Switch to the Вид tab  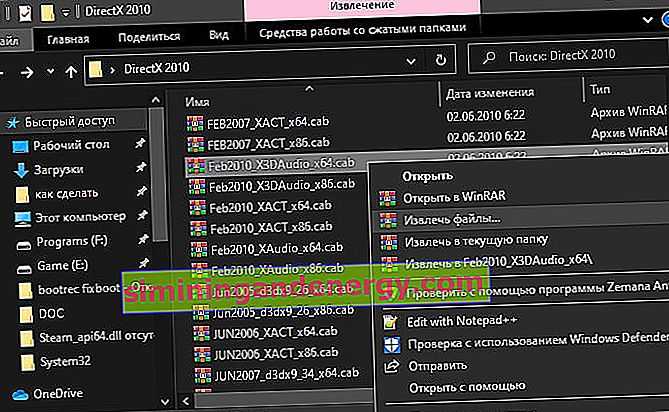219,35
